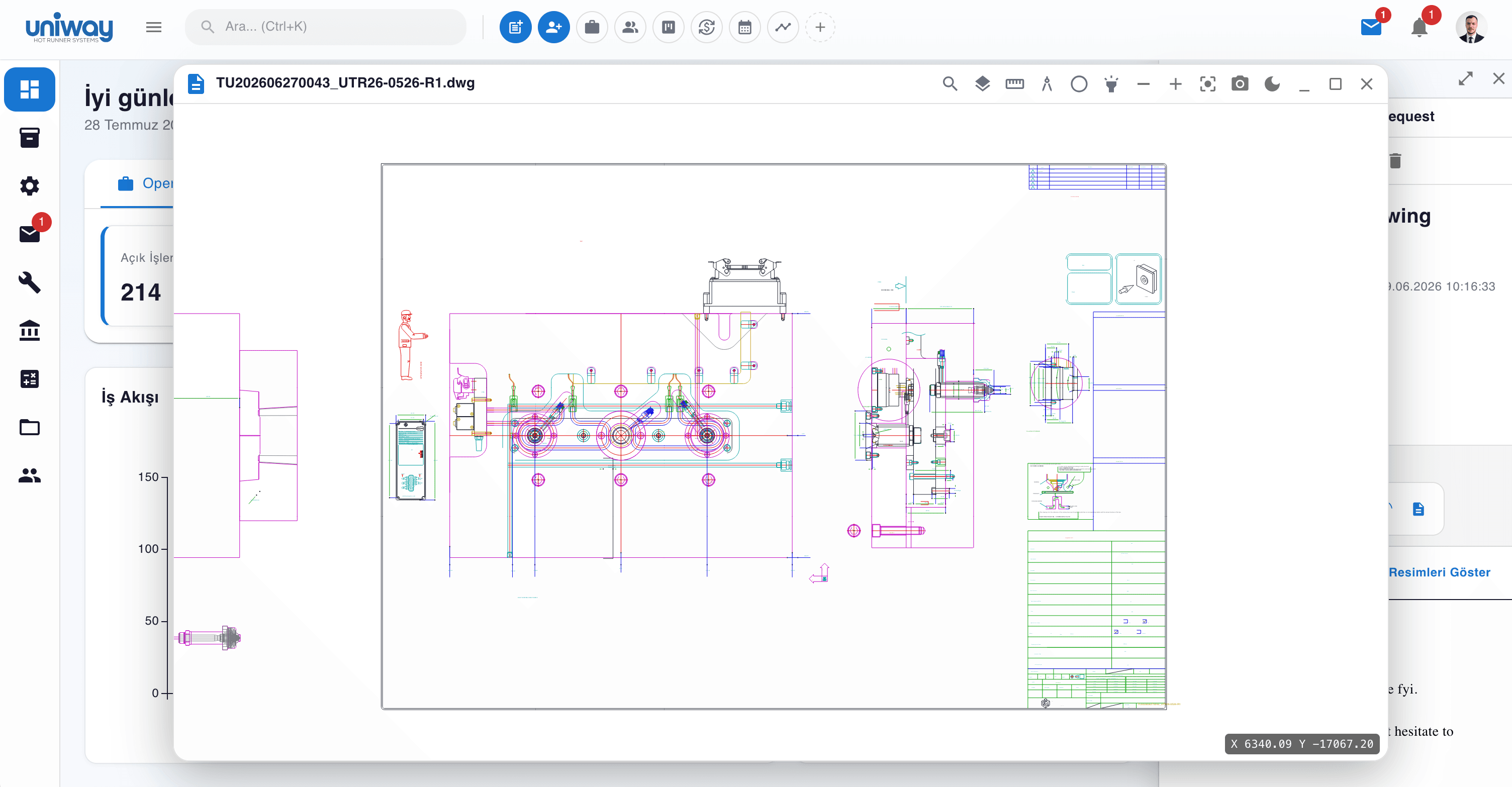Zoom out with the minus icon

[x=1144, y=84]
